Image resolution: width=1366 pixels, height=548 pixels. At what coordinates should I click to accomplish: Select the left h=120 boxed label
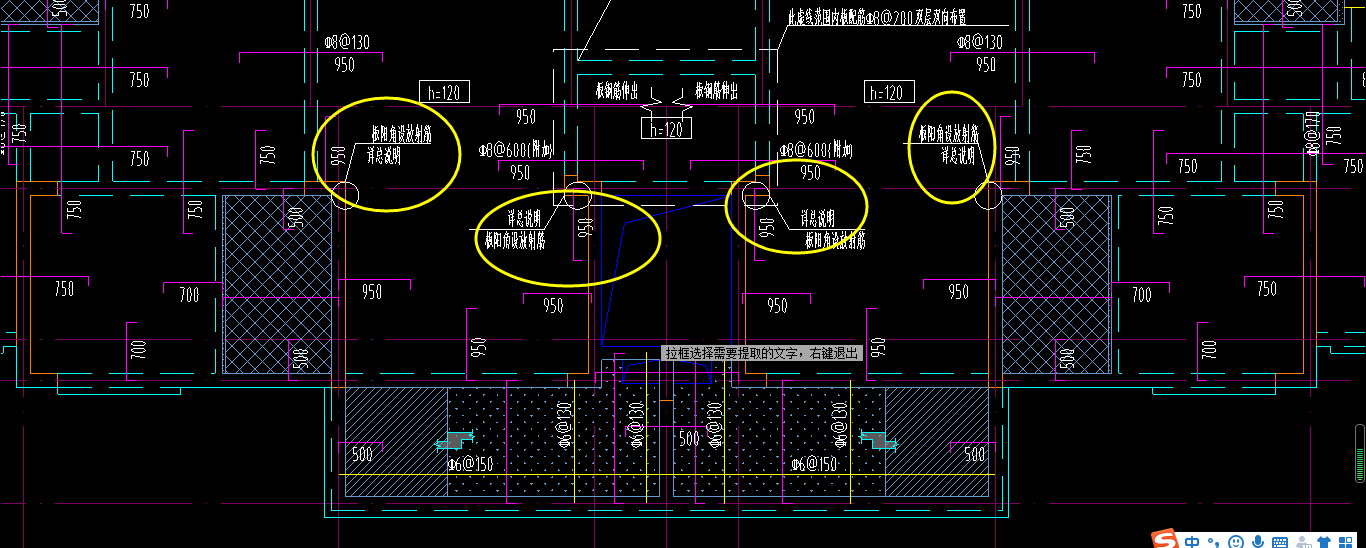tap(443, 92)
